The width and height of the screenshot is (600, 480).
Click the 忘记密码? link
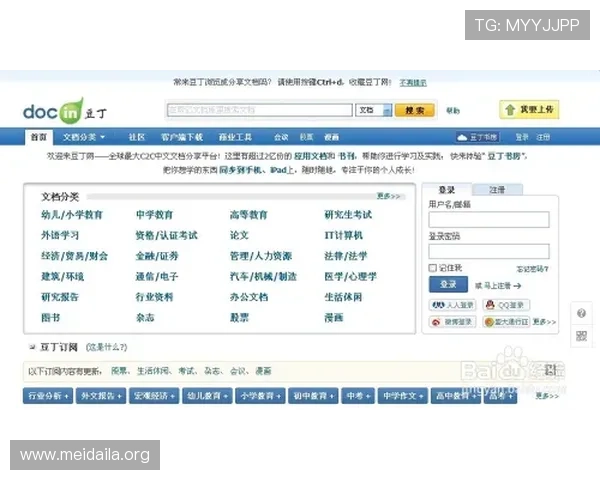[x=533, y=269]
